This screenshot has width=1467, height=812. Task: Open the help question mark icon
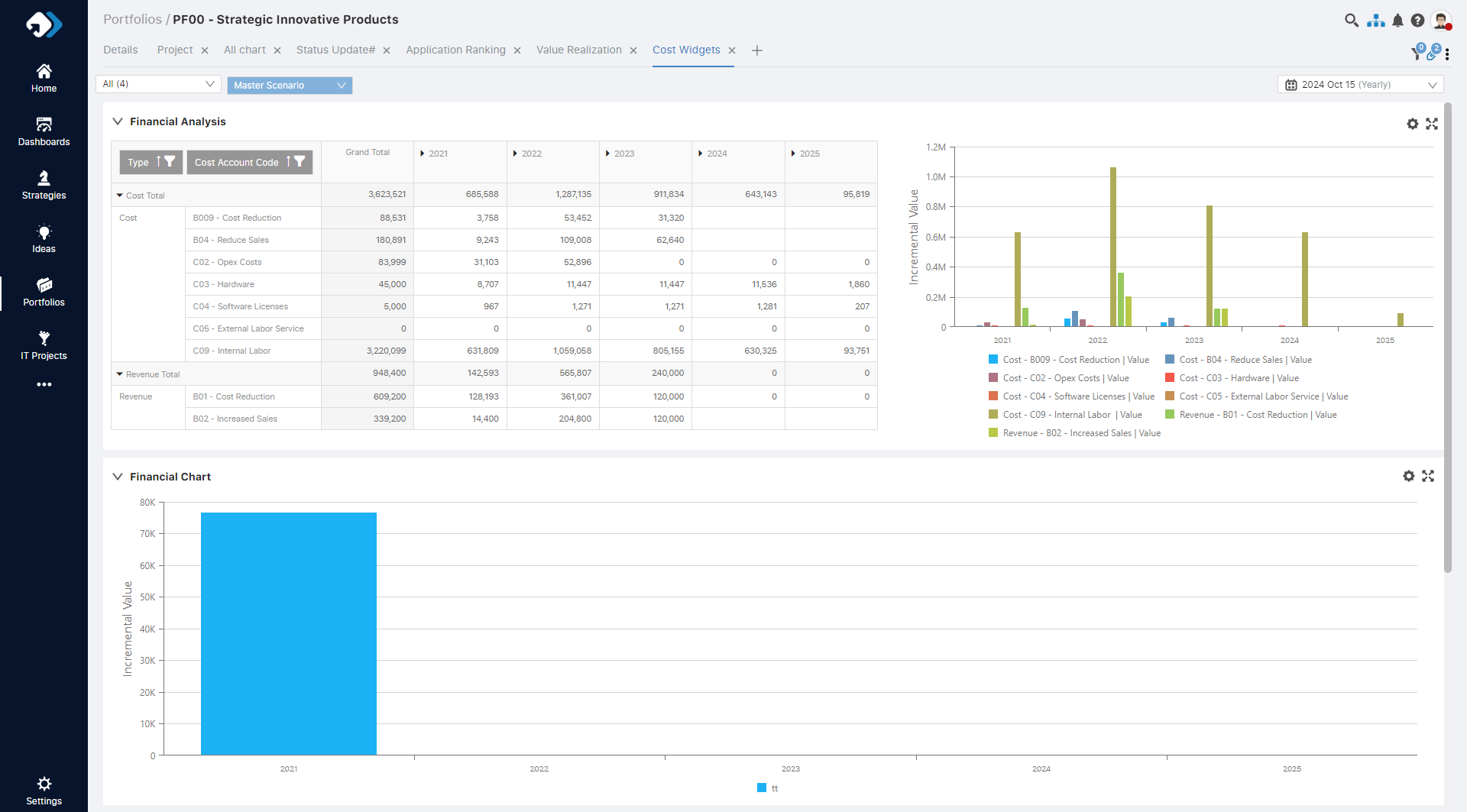point(1417,21)
